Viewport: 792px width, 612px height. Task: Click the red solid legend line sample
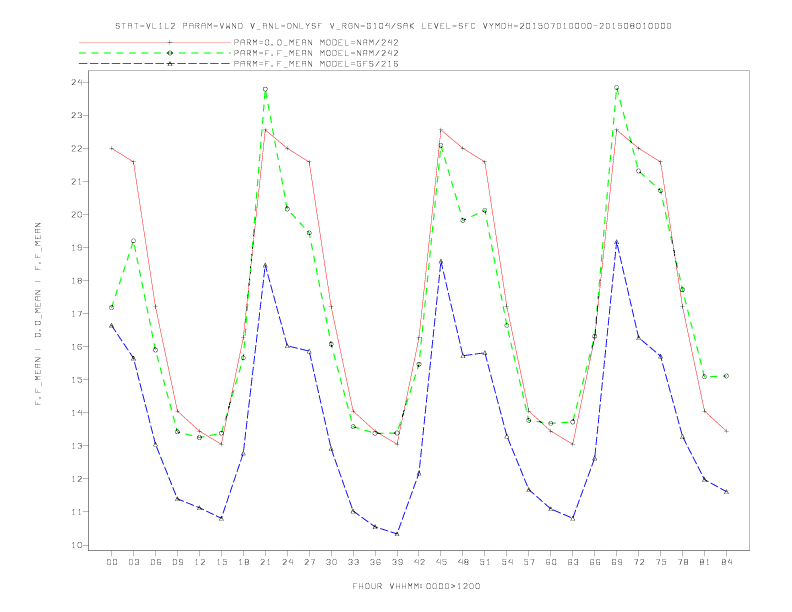coord(155,42)
